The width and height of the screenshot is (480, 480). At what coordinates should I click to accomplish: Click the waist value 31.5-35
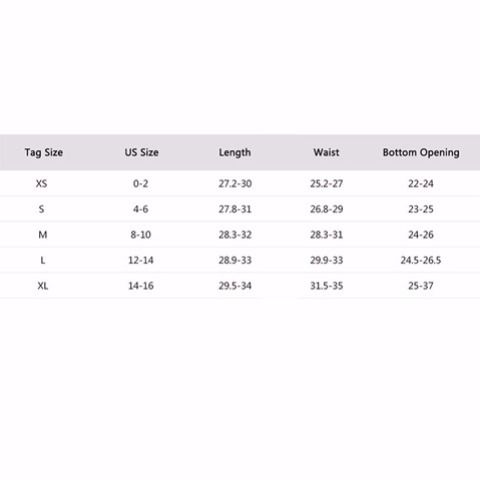(x=326, y=286)
